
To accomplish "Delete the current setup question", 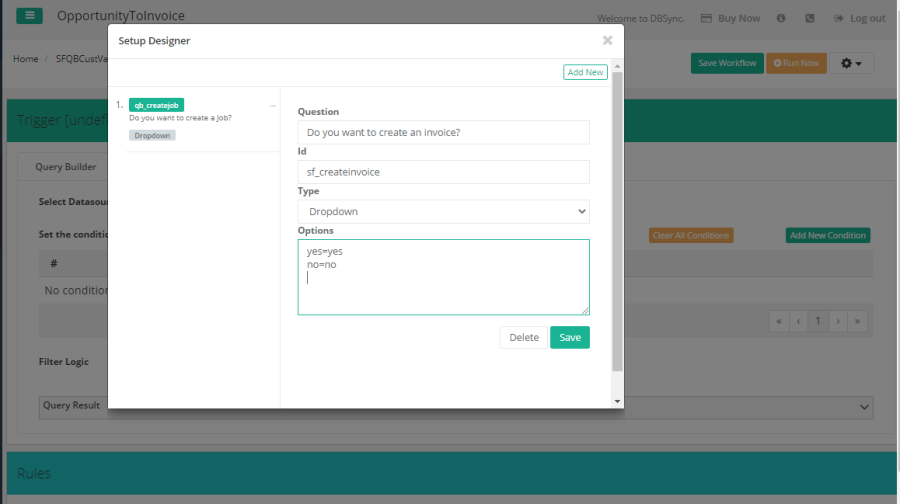I will pos(524,338).
